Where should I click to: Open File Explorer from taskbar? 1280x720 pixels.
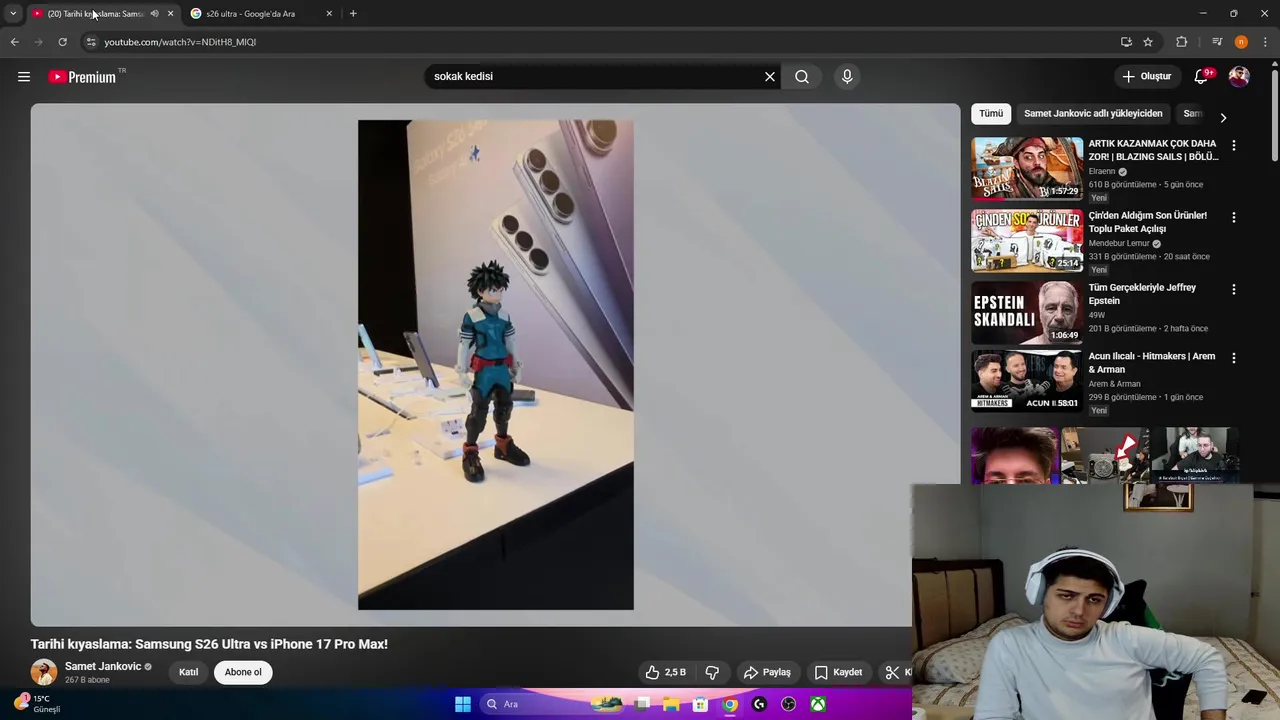(671, 704)
